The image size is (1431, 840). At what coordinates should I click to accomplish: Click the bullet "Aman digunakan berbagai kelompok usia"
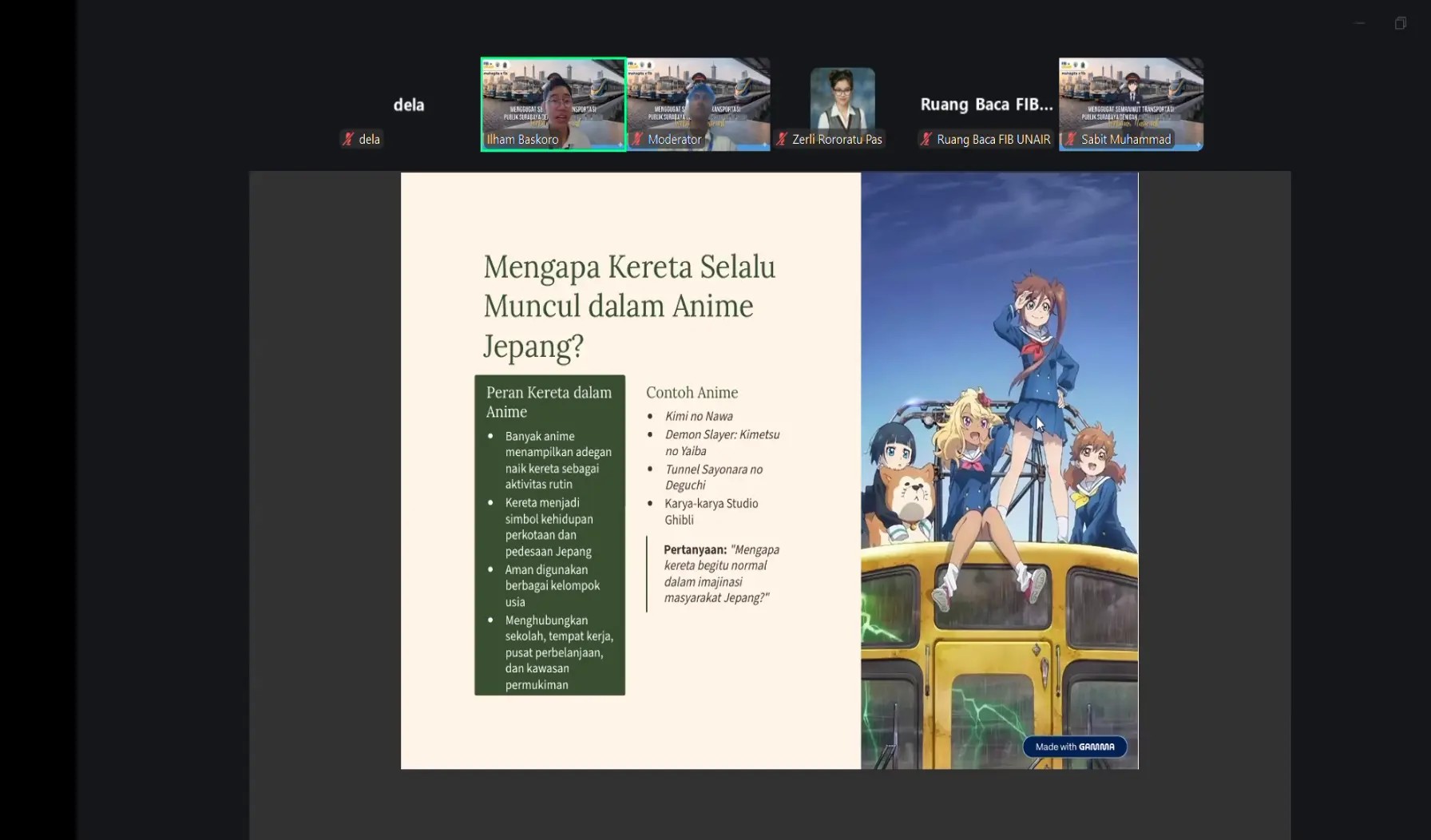point(553,585)
